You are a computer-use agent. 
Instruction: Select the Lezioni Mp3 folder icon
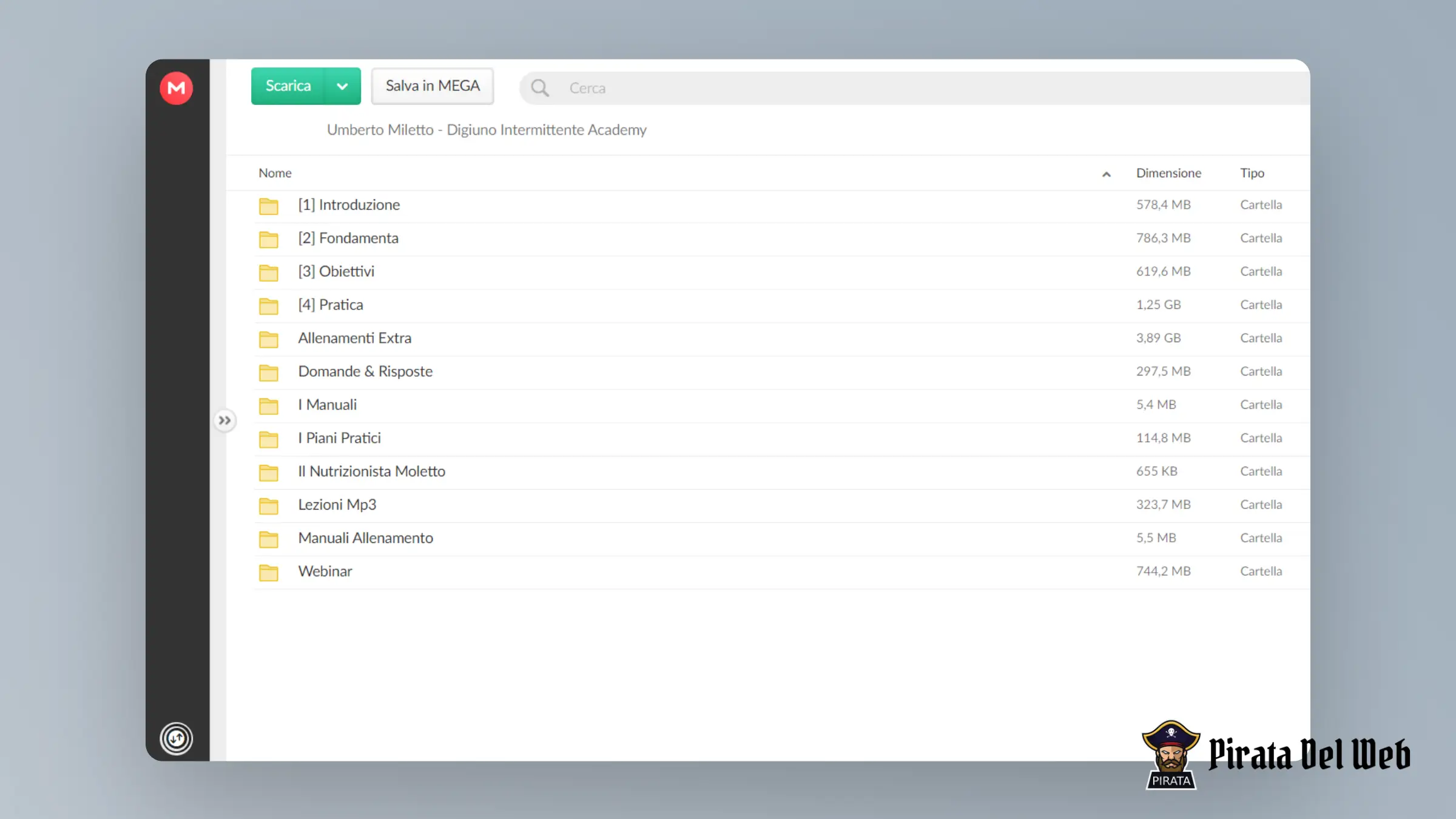269,507
